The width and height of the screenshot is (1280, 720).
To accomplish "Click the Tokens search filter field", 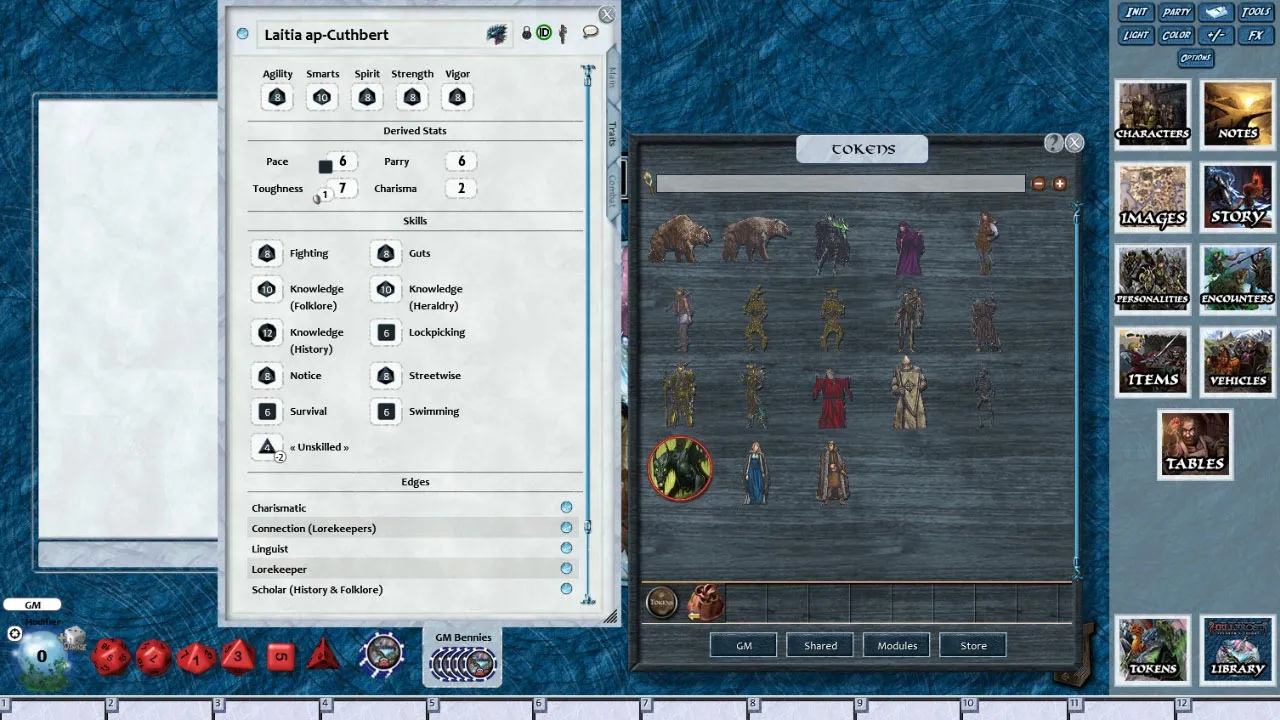I will 840,184.
